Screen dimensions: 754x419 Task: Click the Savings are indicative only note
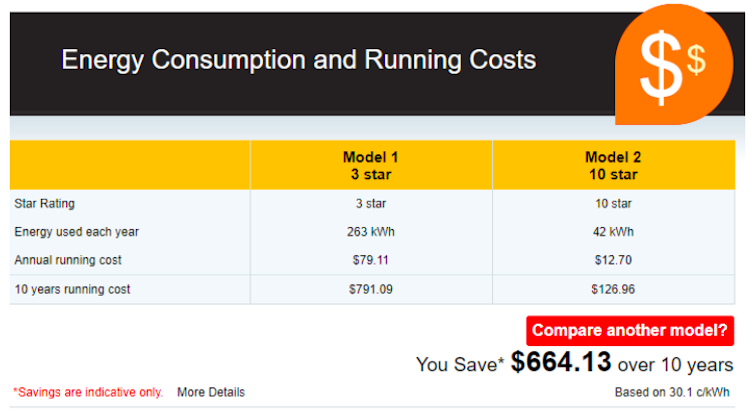[88, 392]
